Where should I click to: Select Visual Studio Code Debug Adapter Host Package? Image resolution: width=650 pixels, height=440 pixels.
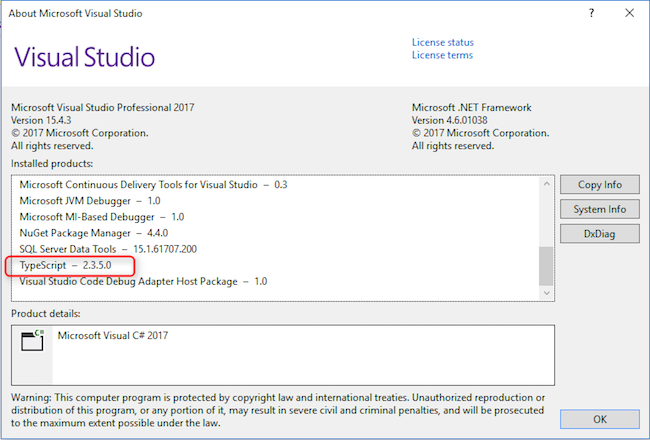[x=143, y=282]
